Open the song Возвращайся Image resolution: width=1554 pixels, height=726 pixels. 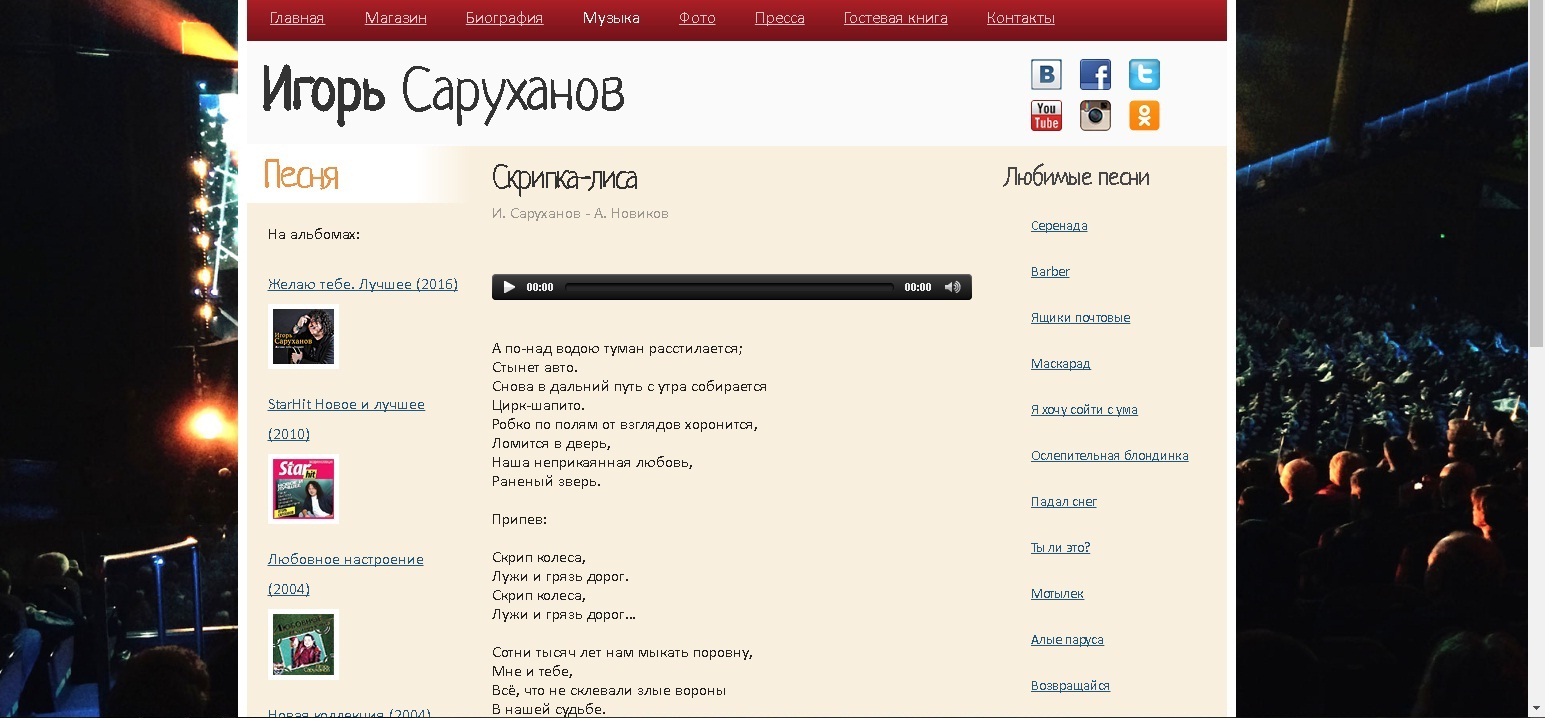(x=1070, y=686)
